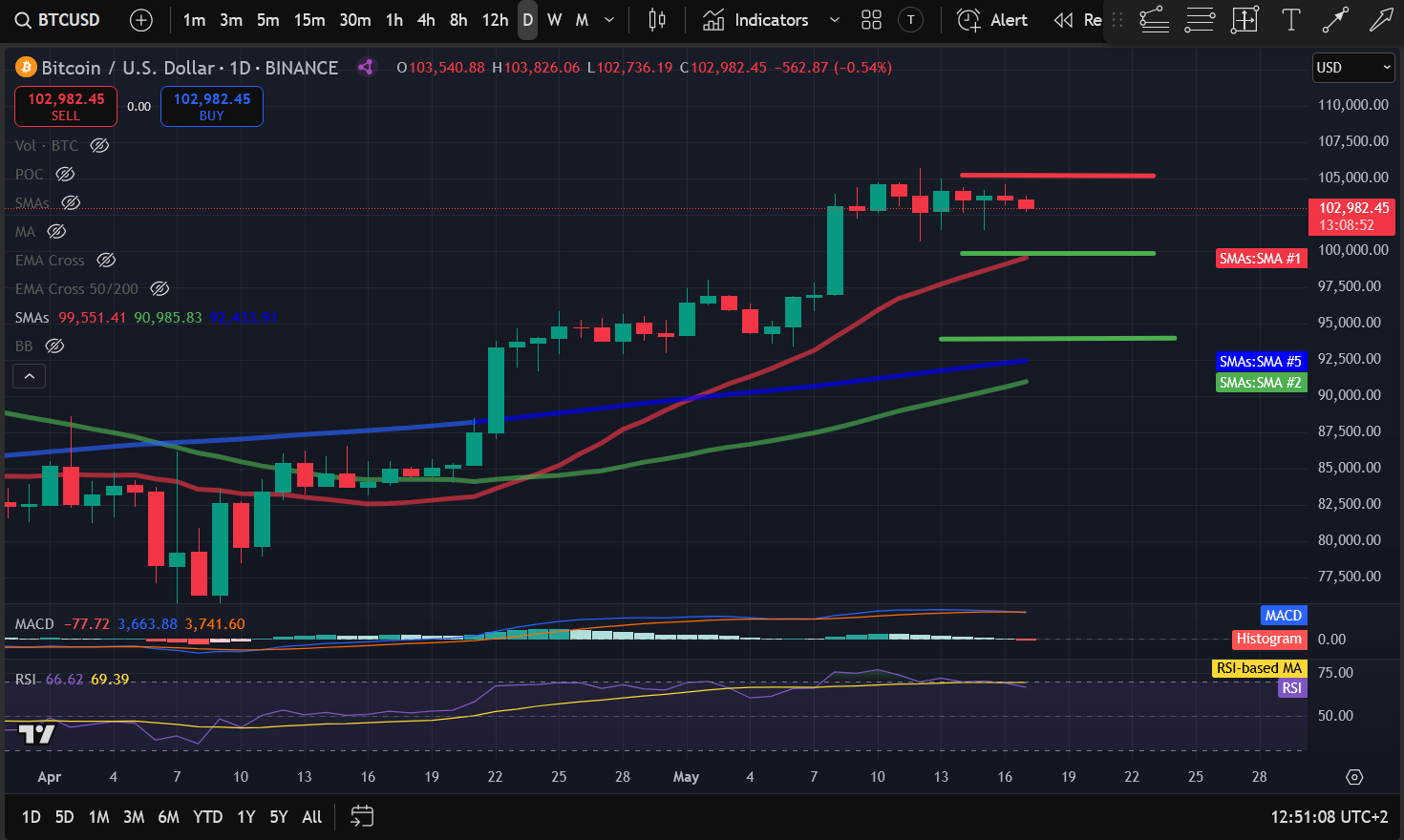Open the Go to date calendar icon
Screen dimensions: 1404x840
[362, 816]
